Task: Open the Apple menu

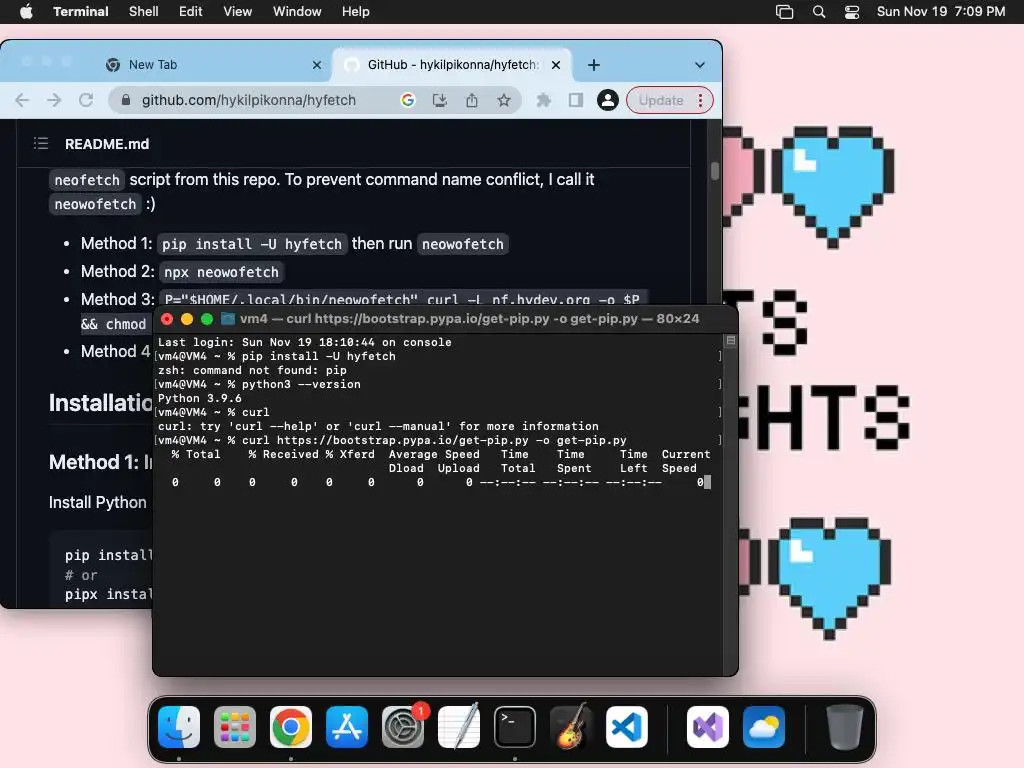Action: tap(26, 12)
